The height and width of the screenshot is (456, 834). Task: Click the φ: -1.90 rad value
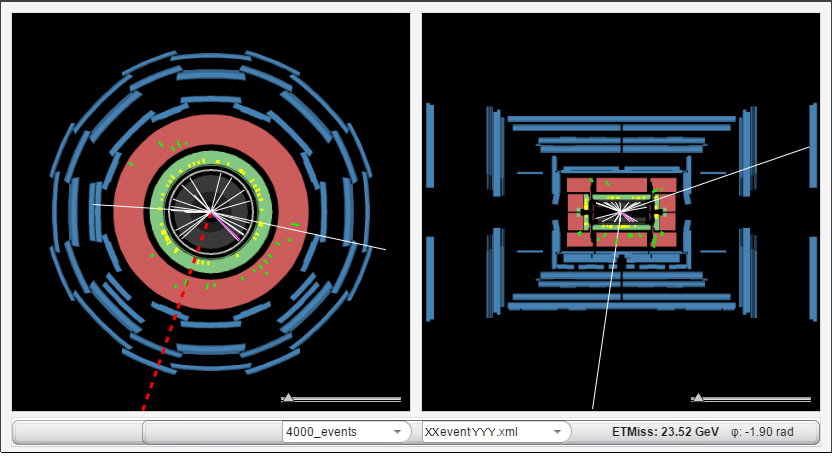(762, 432)
